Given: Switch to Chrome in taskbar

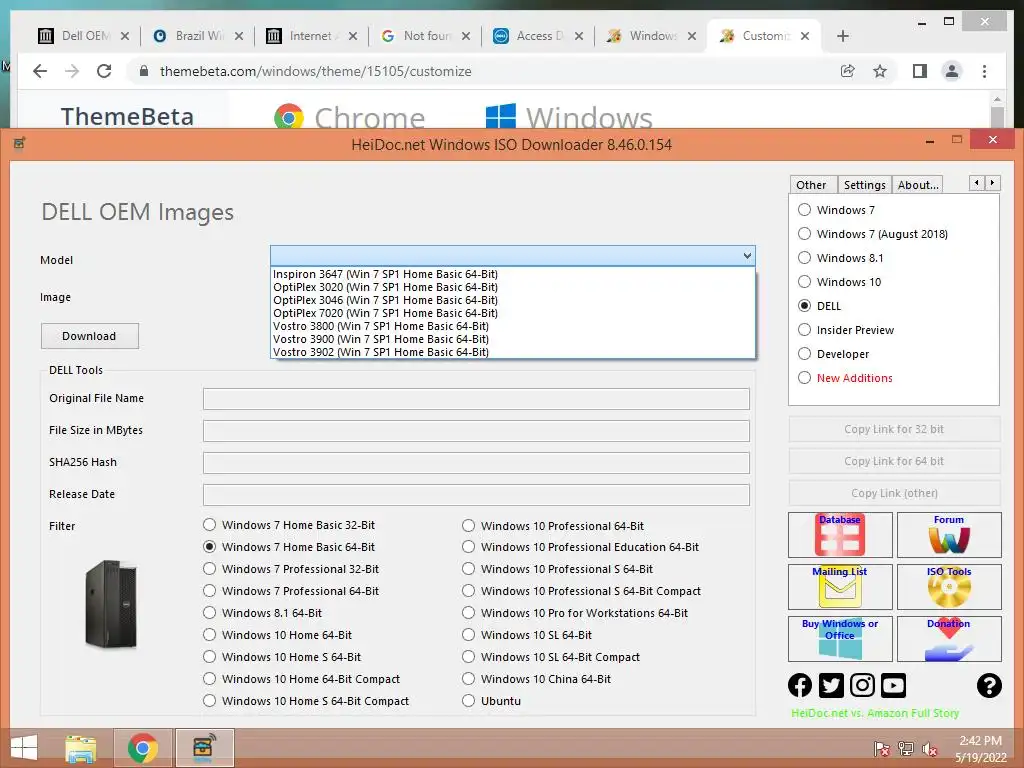Looking at the screenshot, I should pos(142,748).
